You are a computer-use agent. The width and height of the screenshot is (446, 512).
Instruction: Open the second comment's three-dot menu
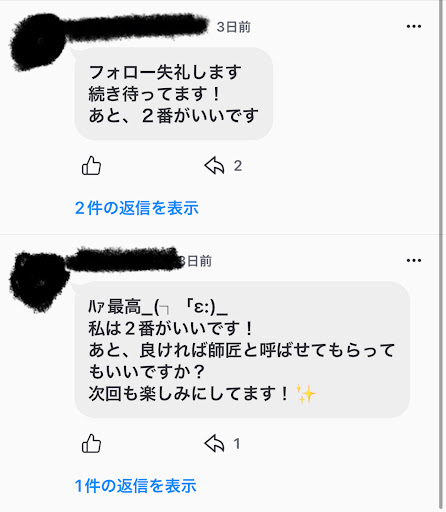tap(414, 260)
